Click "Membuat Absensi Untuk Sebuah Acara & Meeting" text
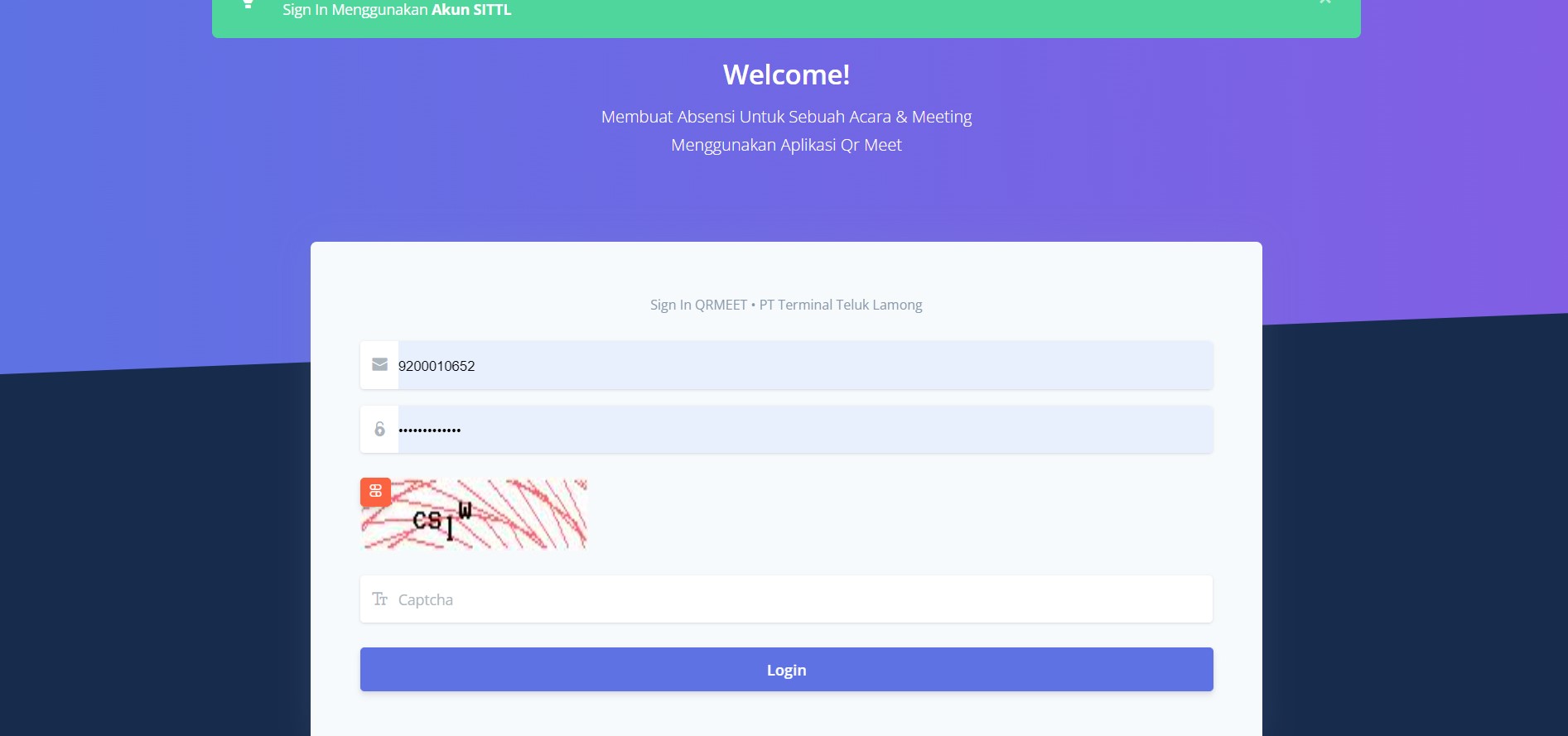 (786, 117)
